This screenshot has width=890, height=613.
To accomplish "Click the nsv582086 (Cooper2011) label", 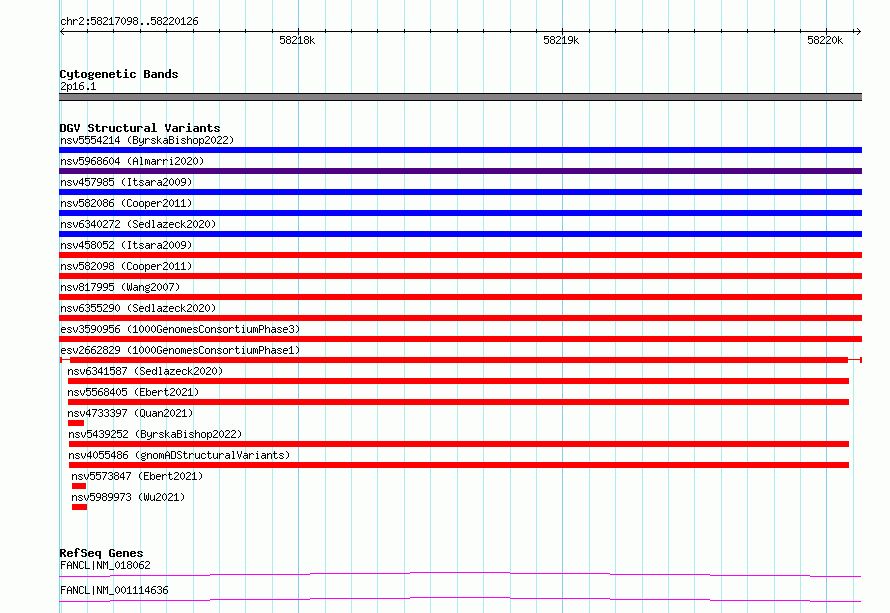I will point(126,203).
